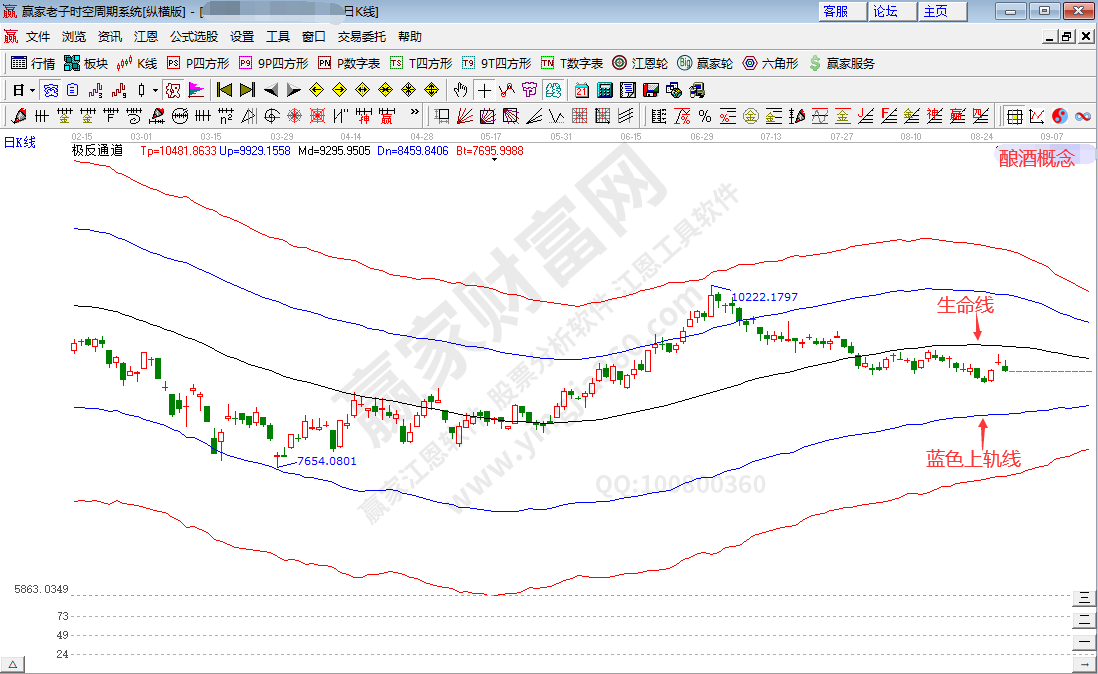
Task: Click the percent sign tool icon
Action: pyautogui.click(x=705, y=116)
